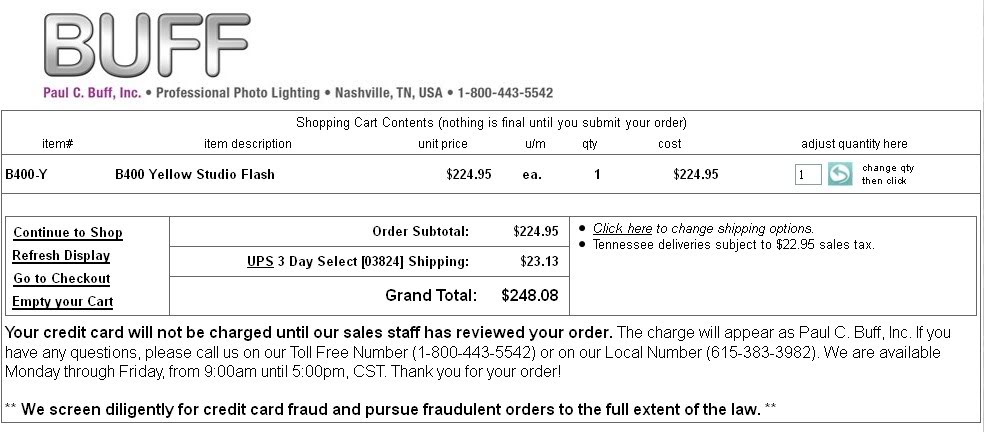The width and height of the screenshot is (984, 432).
Task: Click the B400-Y item number
Action: coord(26,174)
